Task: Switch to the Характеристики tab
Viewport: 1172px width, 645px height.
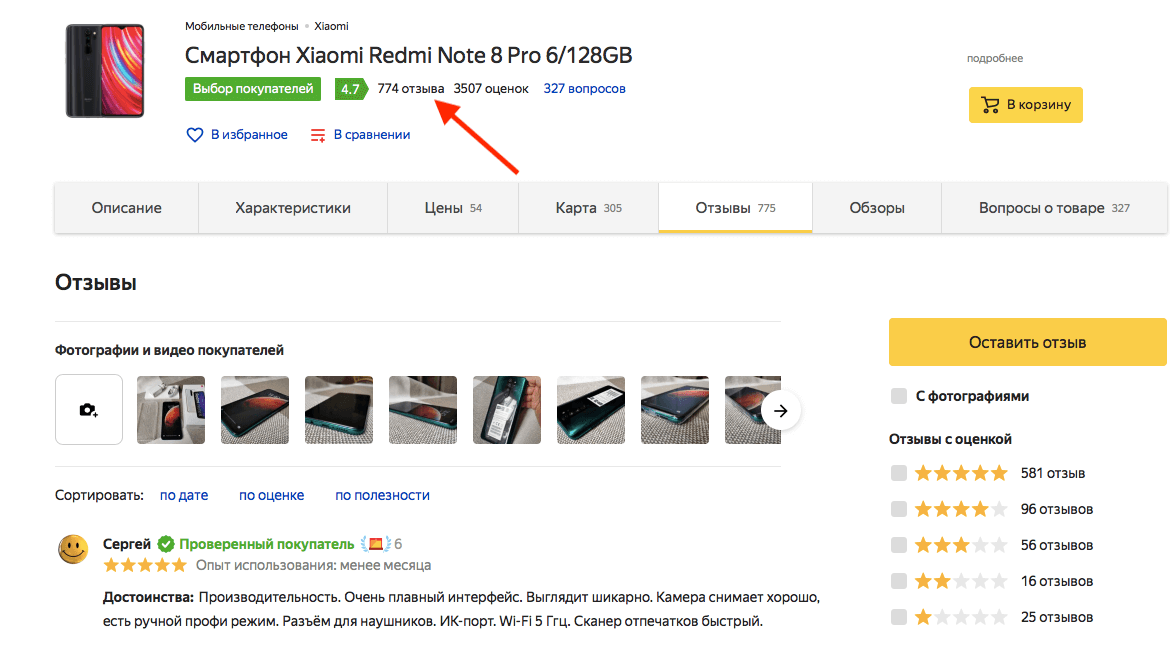Action: tap(292, 207)
